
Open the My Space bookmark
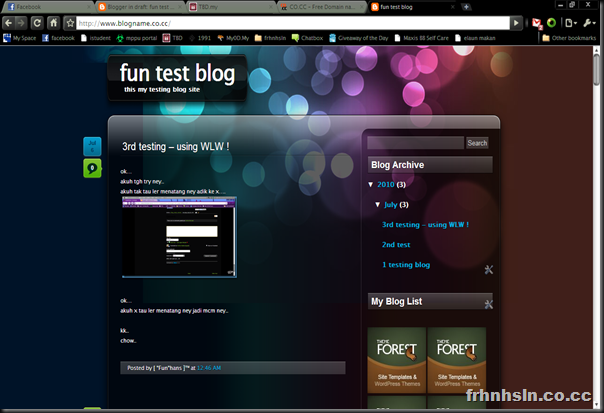coord(20,38)
